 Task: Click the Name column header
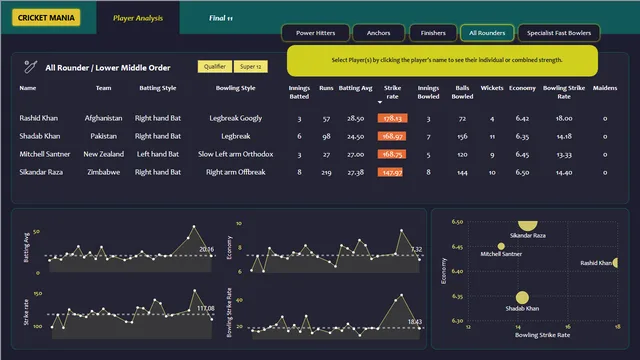[x=28, y=88]
